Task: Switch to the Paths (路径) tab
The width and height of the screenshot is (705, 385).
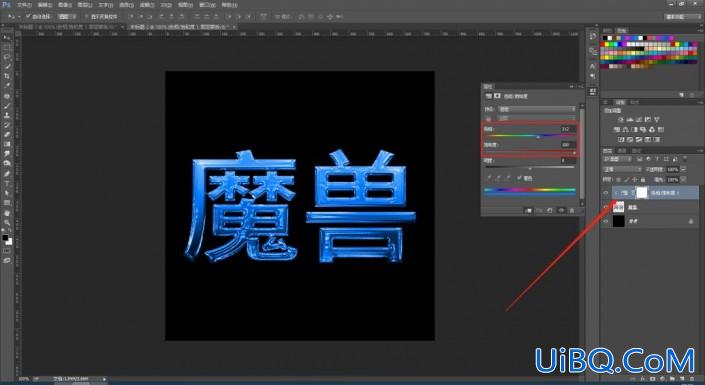Action: pyautogui.click(x=637, y=150)
